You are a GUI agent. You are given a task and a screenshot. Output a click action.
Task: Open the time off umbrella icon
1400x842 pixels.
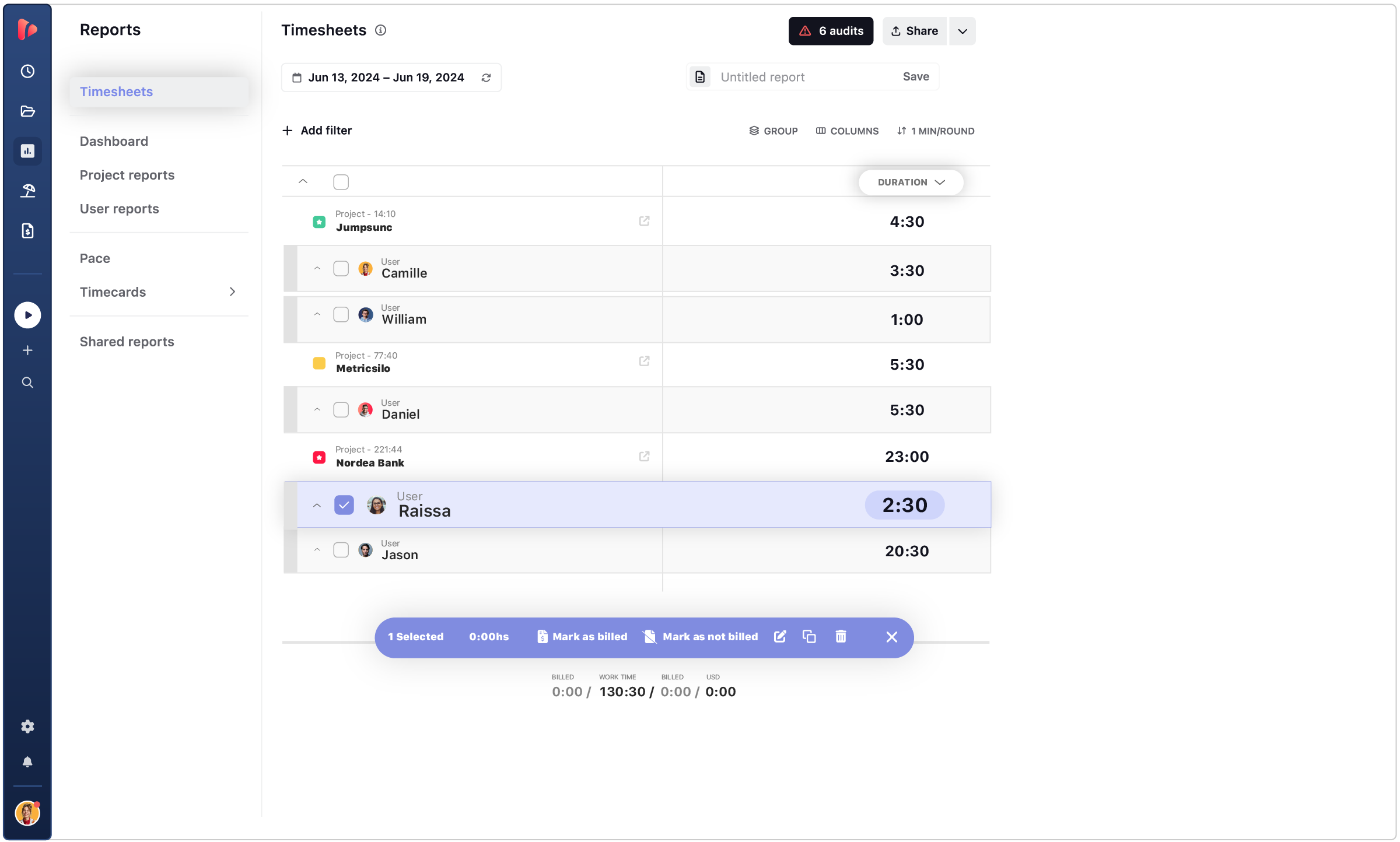coord(27,191)
